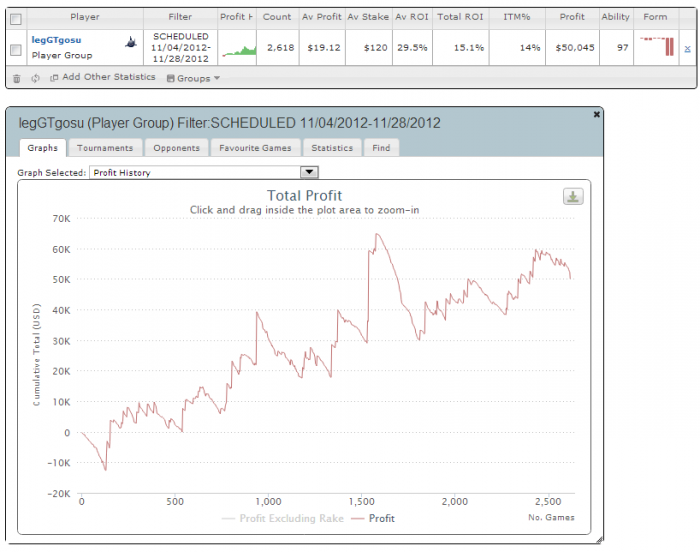Click the Profit History combo box field
This screenshot has height=552, width=700.
point(204,172)
